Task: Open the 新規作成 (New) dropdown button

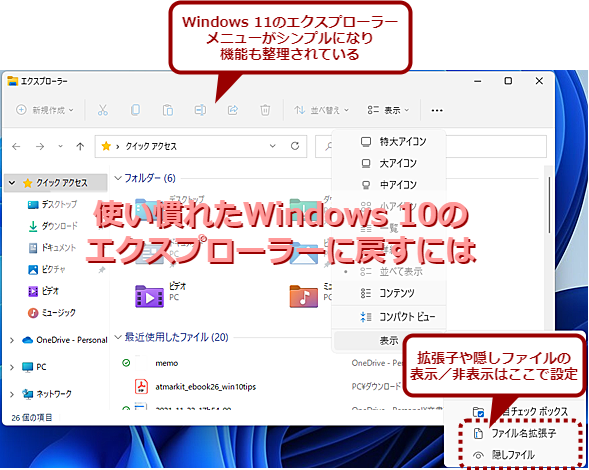Action: pos(45,110)
